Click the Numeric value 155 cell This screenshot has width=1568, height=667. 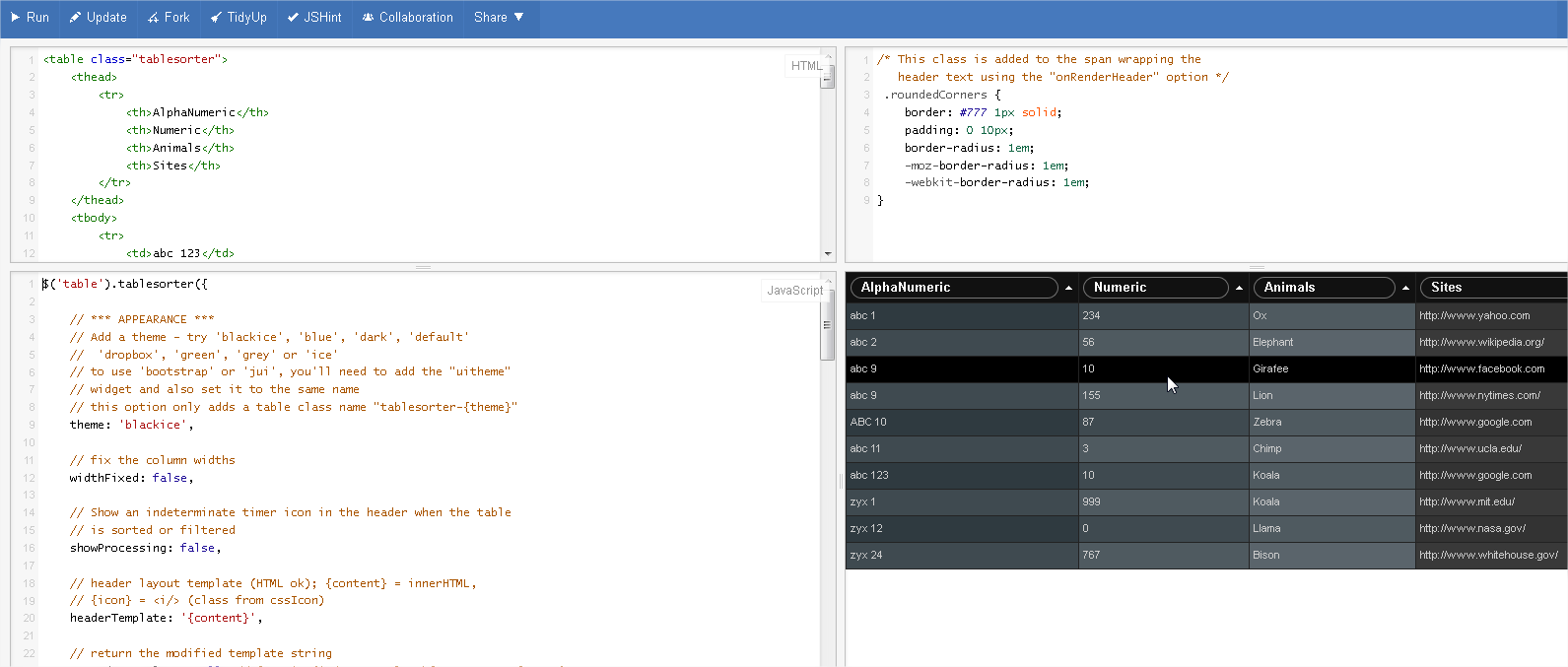click(1164, 396)
